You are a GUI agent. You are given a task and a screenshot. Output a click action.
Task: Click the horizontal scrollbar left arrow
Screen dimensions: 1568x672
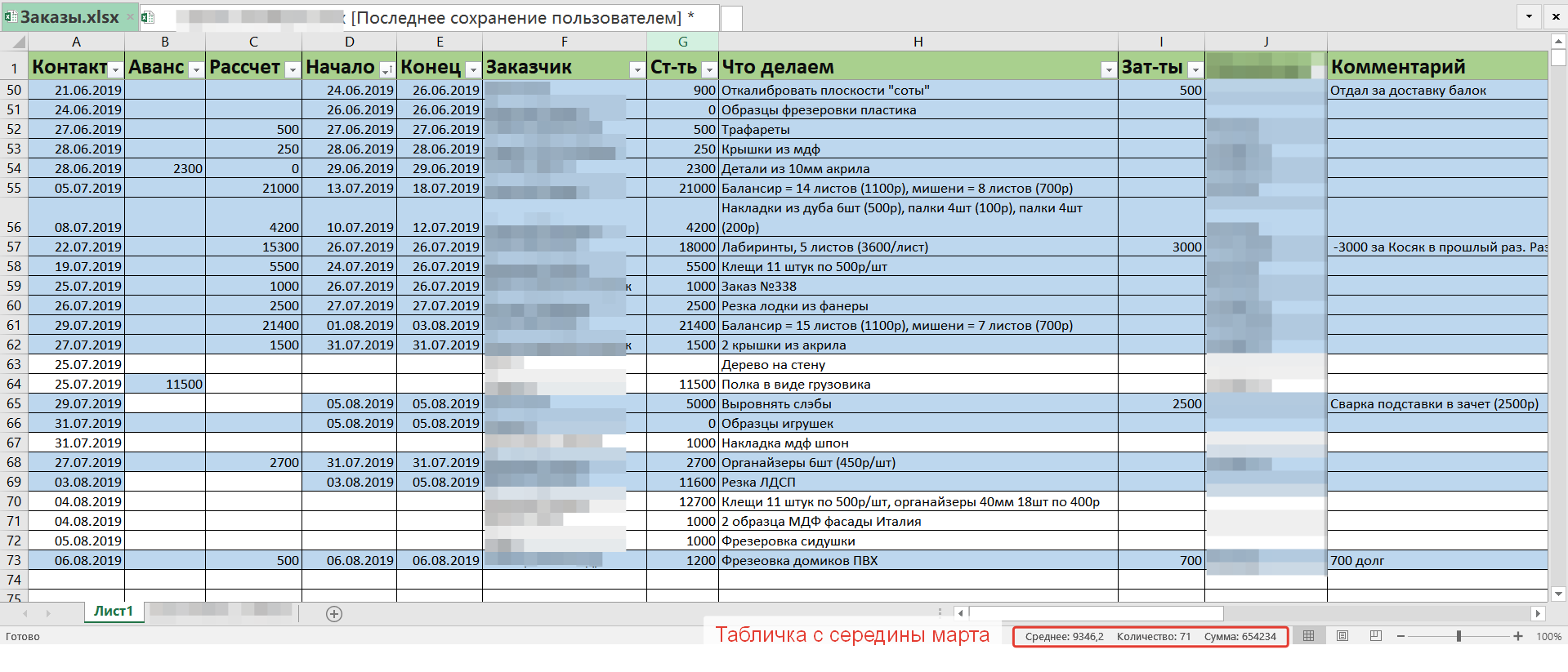click(962, 613)
